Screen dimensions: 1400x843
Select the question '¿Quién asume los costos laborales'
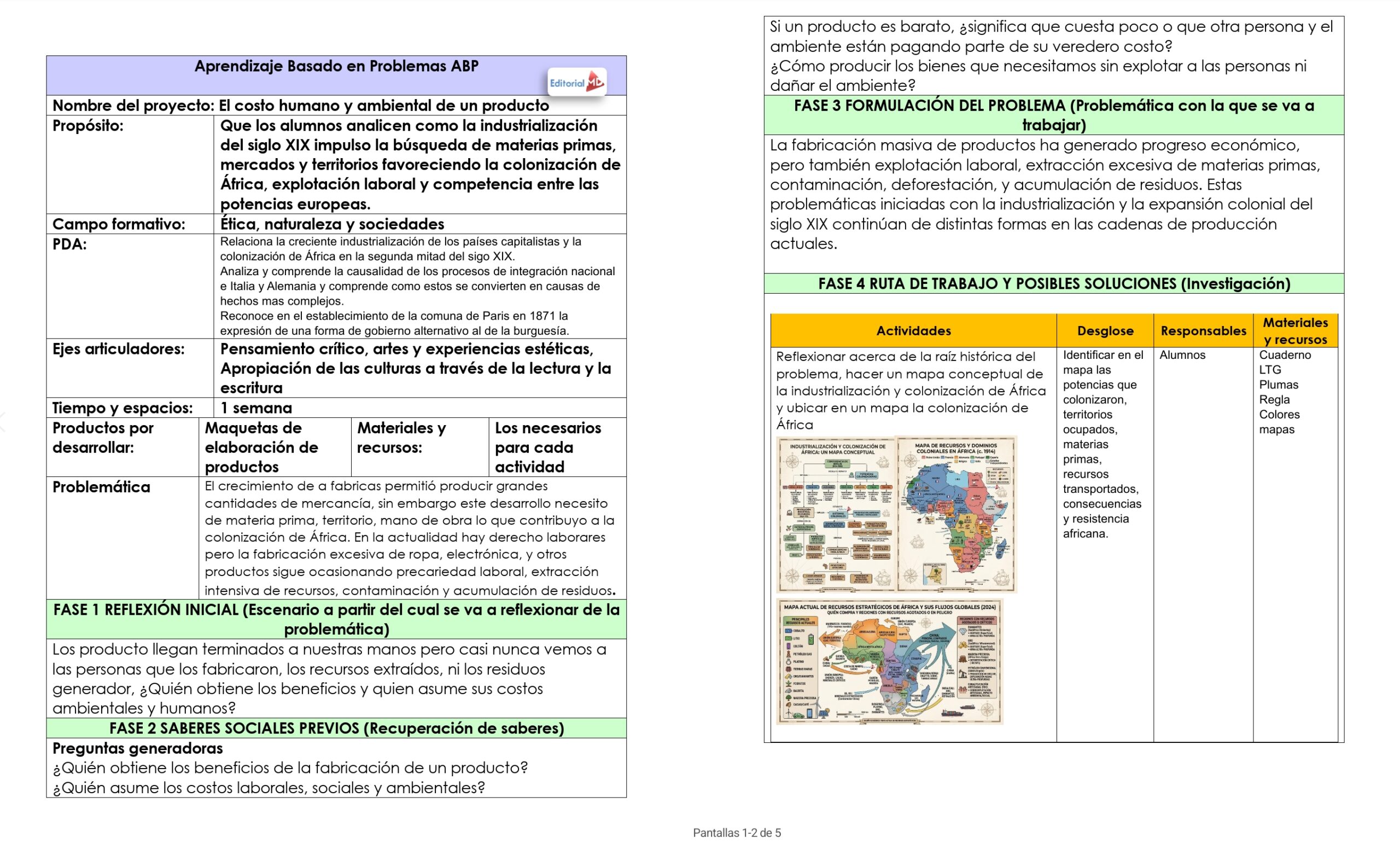(269, 787)
